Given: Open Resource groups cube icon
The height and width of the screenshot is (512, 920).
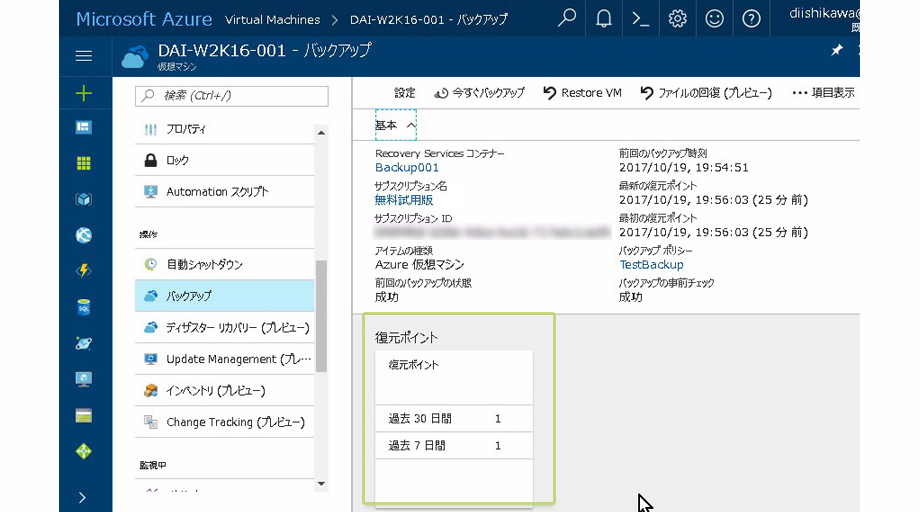Looking at the screenshot, I should (x=84, y=199).
